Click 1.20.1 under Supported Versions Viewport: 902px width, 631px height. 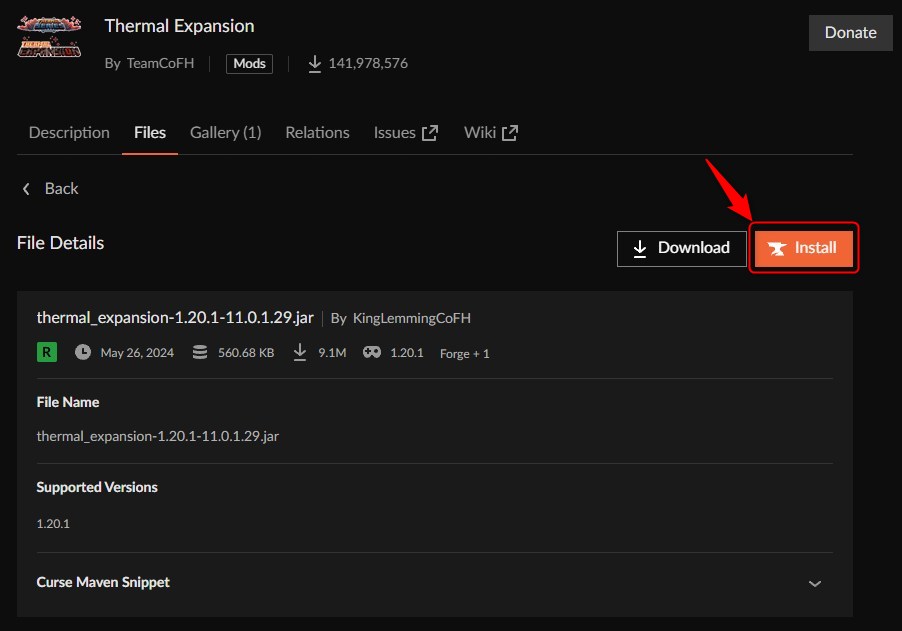click(x=53, y=523)
